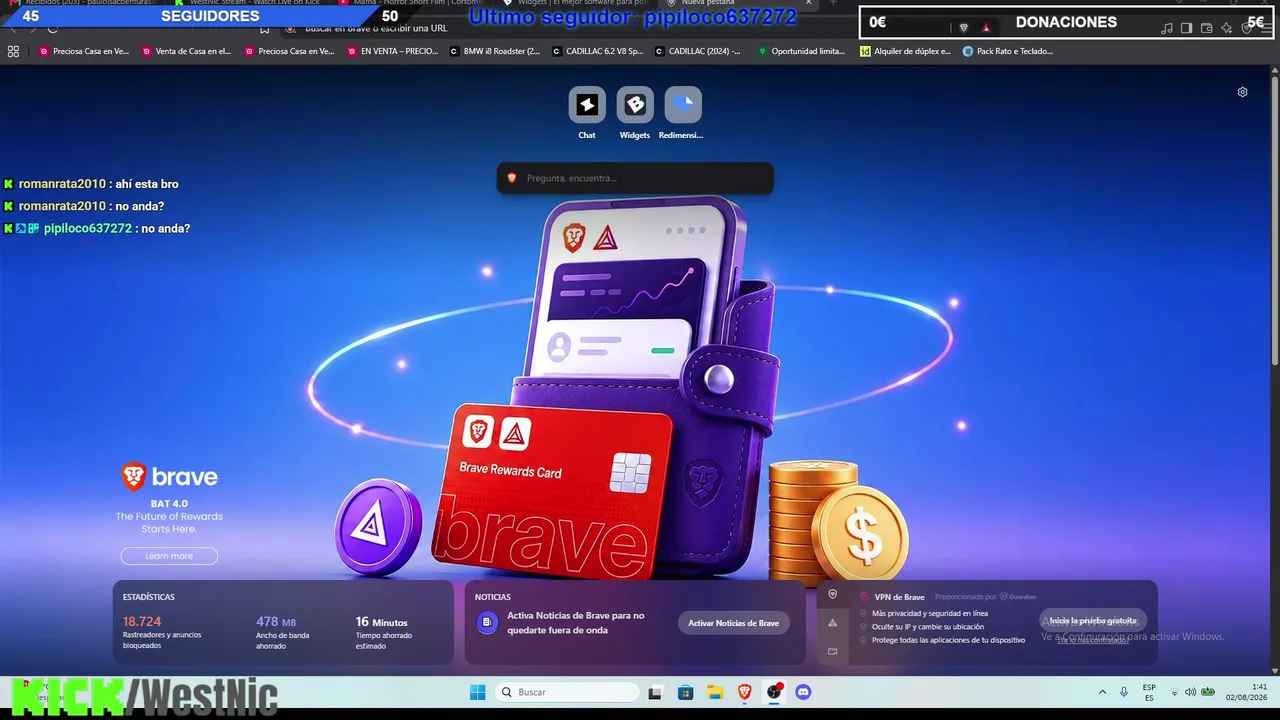Open the Brave Wallet toolbar icon
The image size is (1280, 720).
[x=1206, y=28]
